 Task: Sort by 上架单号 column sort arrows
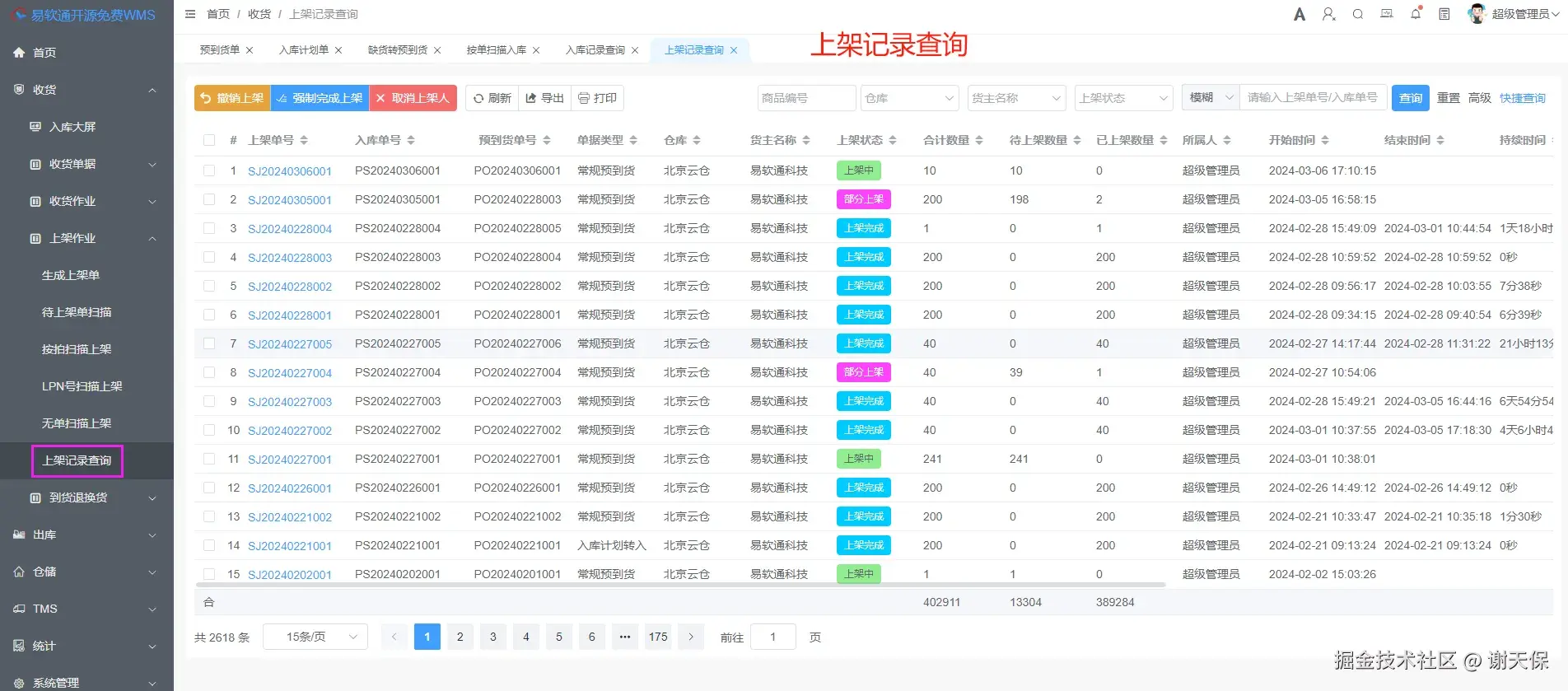(x=304, y=140)
